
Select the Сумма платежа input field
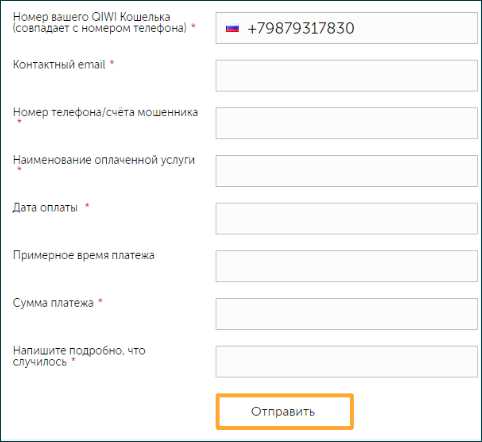point(347,314)
